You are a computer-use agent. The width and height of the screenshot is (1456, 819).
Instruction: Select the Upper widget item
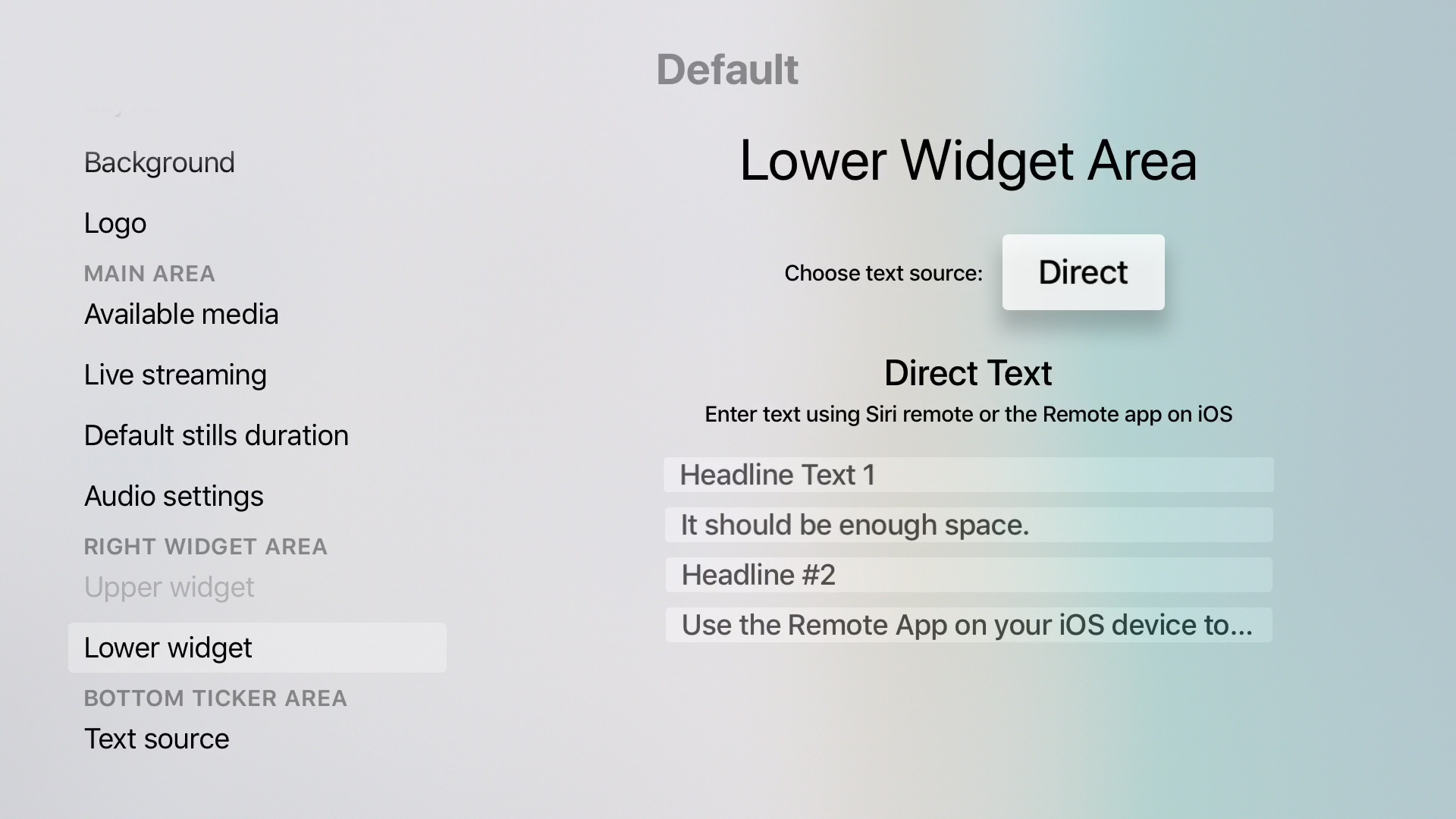point(169,587)
